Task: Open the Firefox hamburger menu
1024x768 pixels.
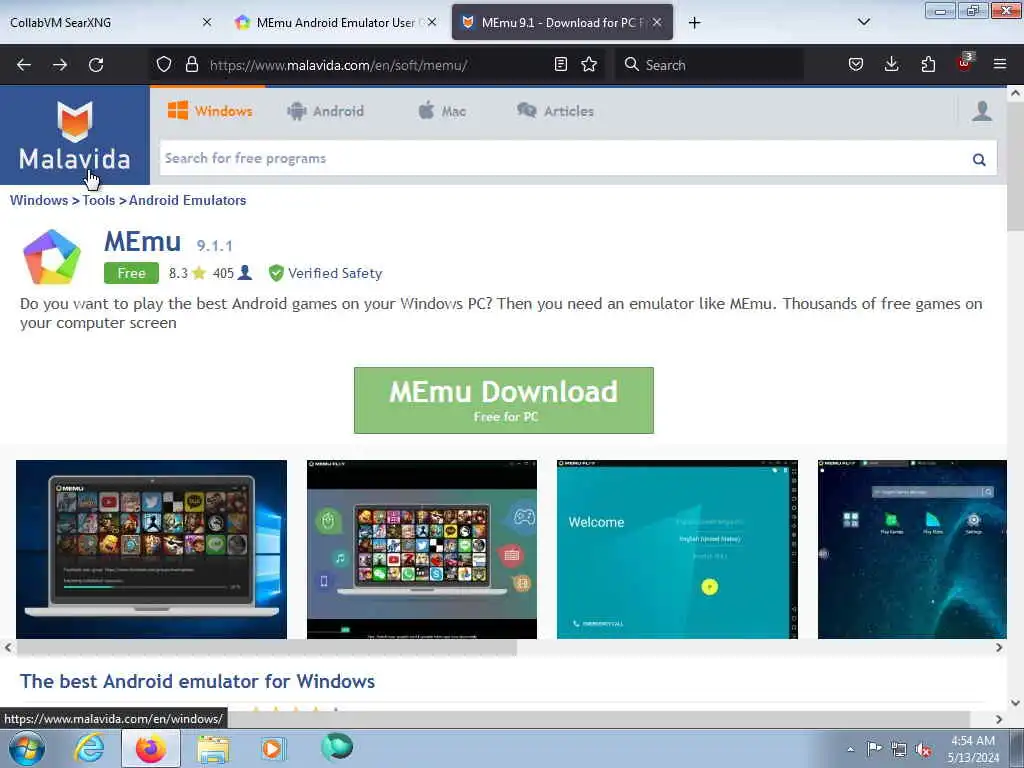Action: tap(1000, 64)
